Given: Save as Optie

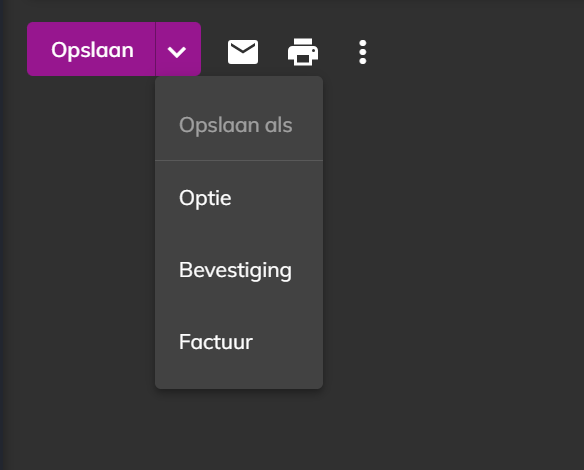Looking at the screenshot, I should pos(239,198).
